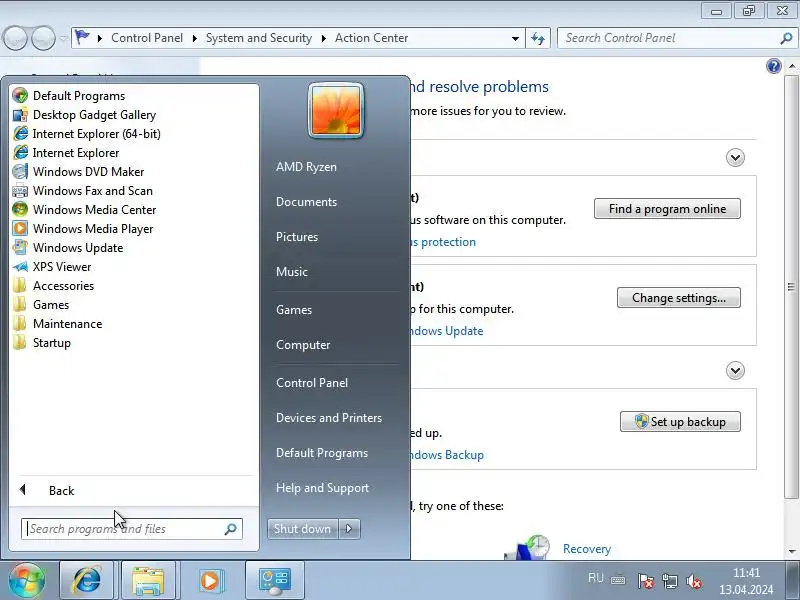Screen dimensions: 800x600
Task: Open Pictures from start menu
Action: point(297,237)
